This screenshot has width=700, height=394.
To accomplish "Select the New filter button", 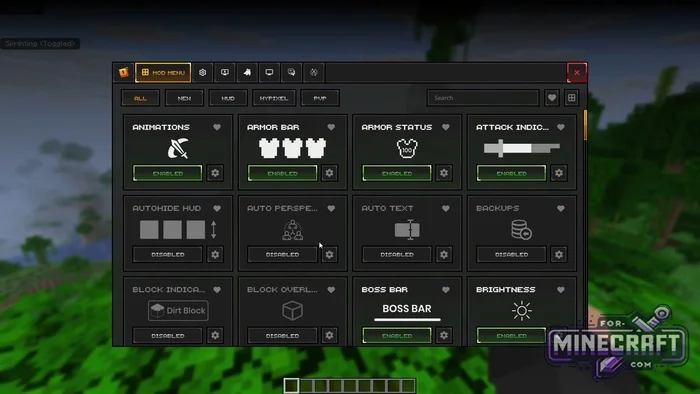I will click(x=184, y=98).
